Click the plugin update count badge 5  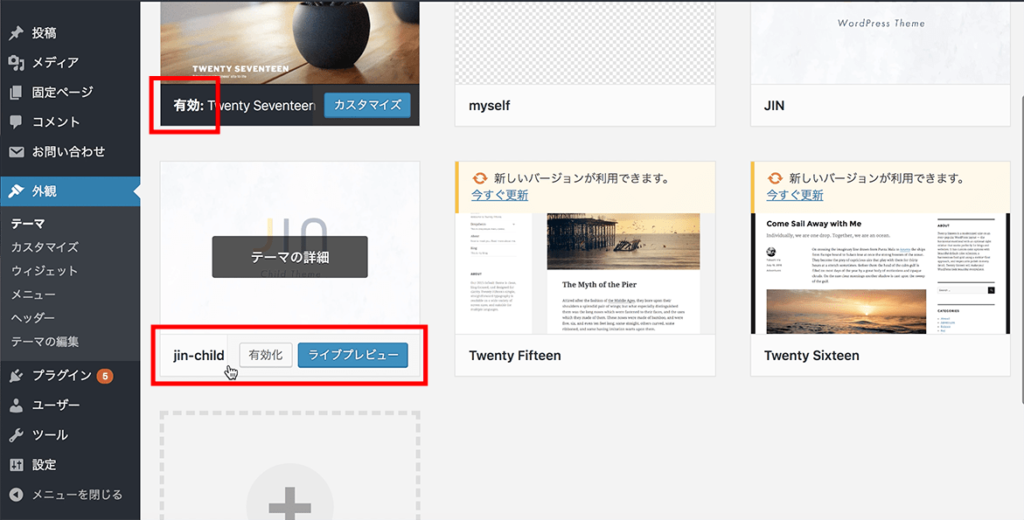point(104,376)
